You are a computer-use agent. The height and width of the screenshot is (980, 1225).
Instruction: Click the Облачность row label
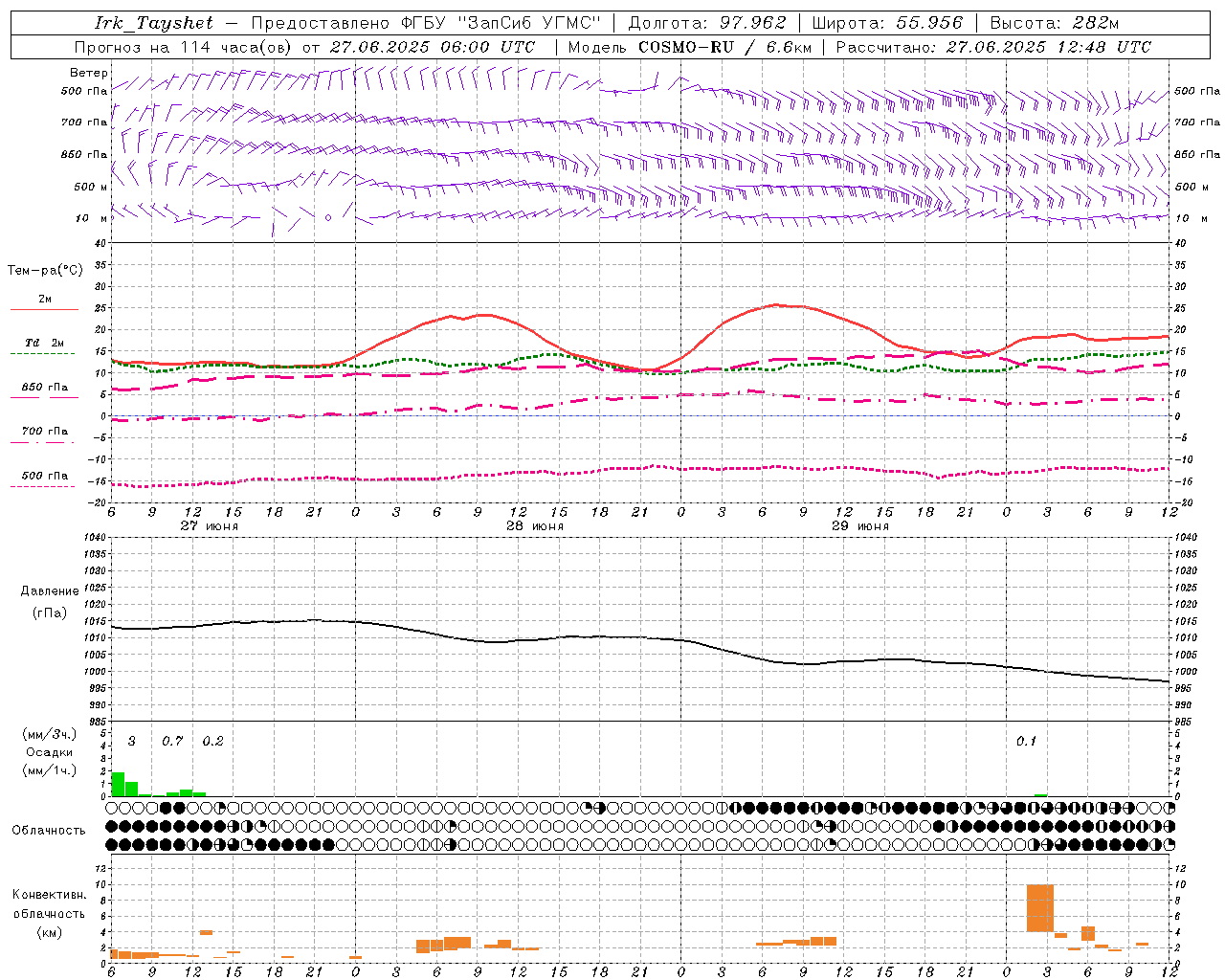pos(49,831)
